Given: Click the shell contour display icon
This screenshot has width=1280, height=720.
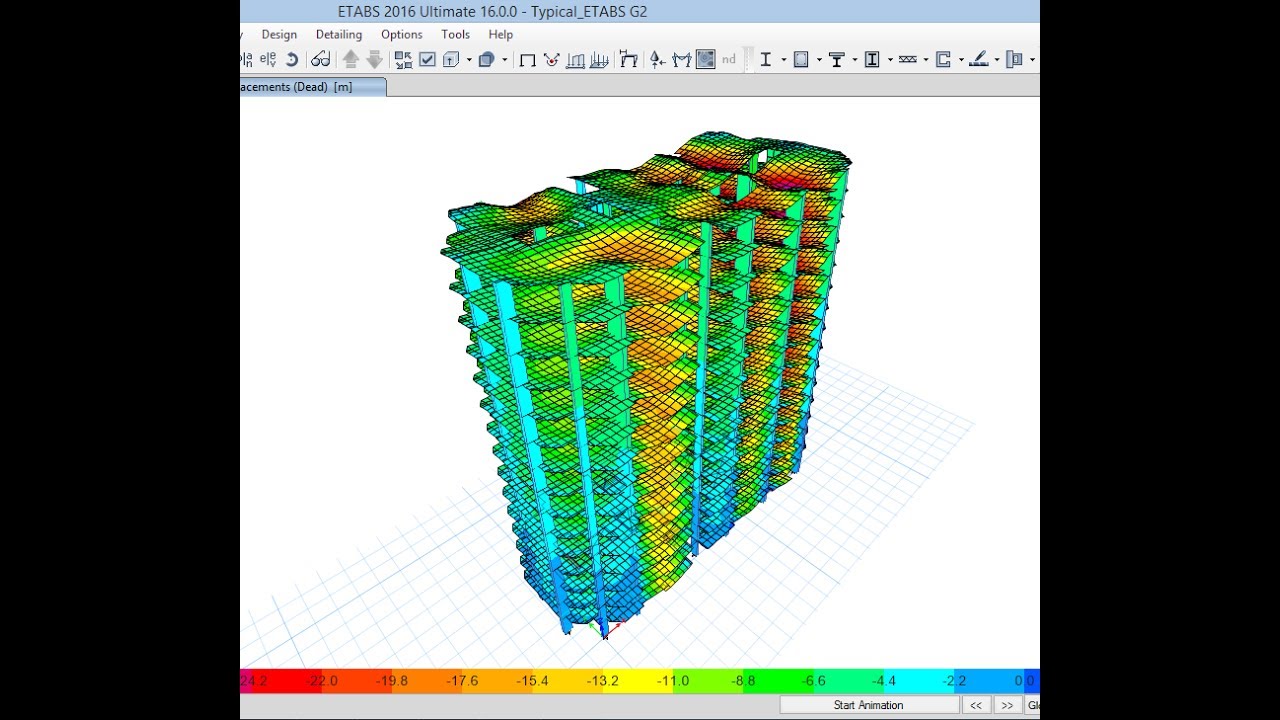Looking at the screenshot, I should [706, 60].
